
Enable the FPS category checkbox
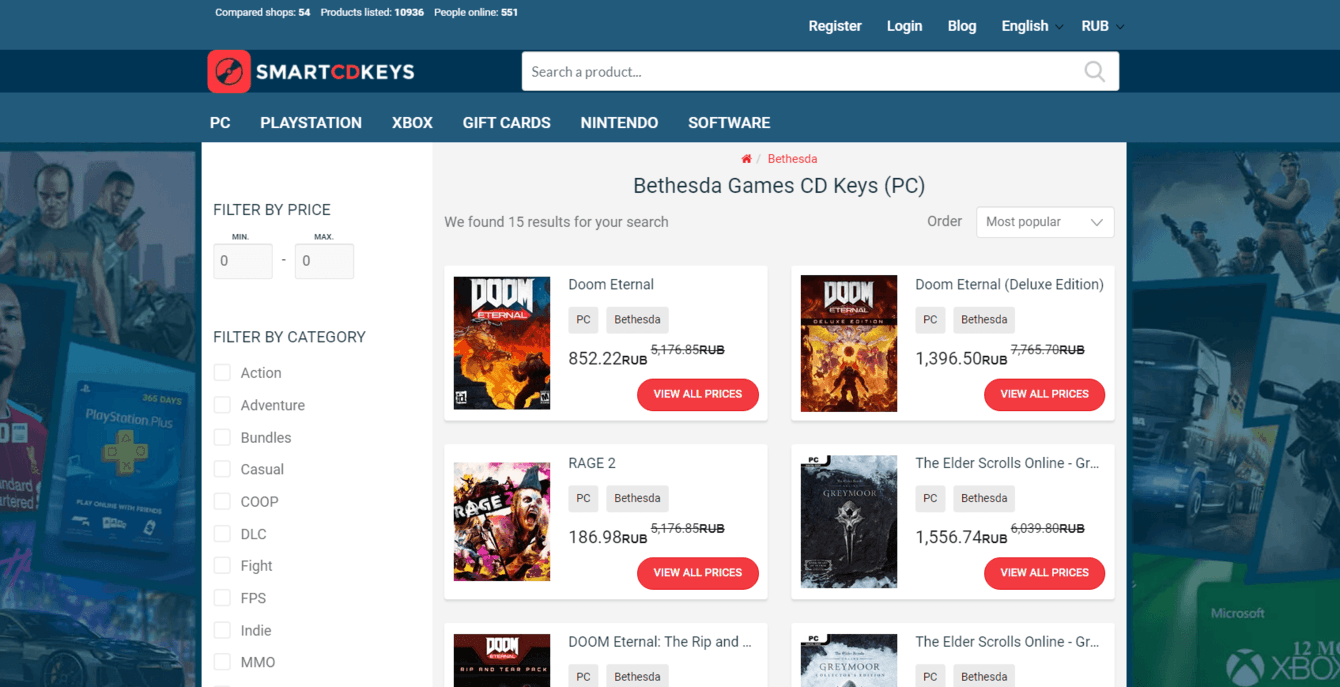[x=222, y=598]
